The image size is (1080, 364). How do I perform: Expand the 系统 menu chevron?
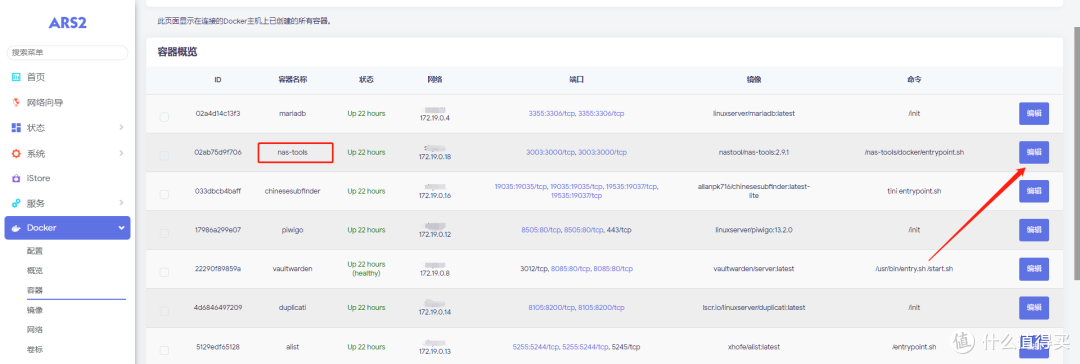click(121, 153)
